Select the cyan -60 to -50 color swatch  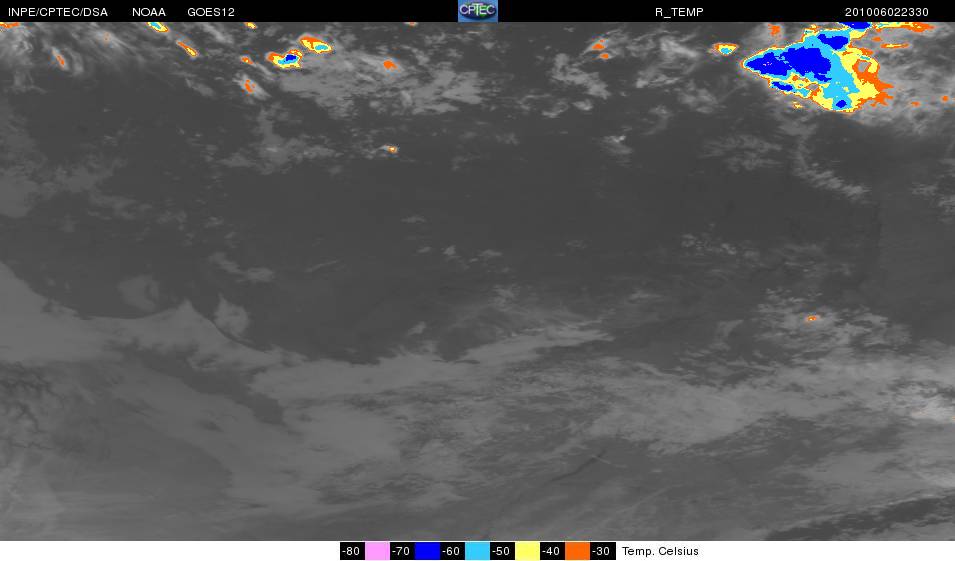point(477,551)
